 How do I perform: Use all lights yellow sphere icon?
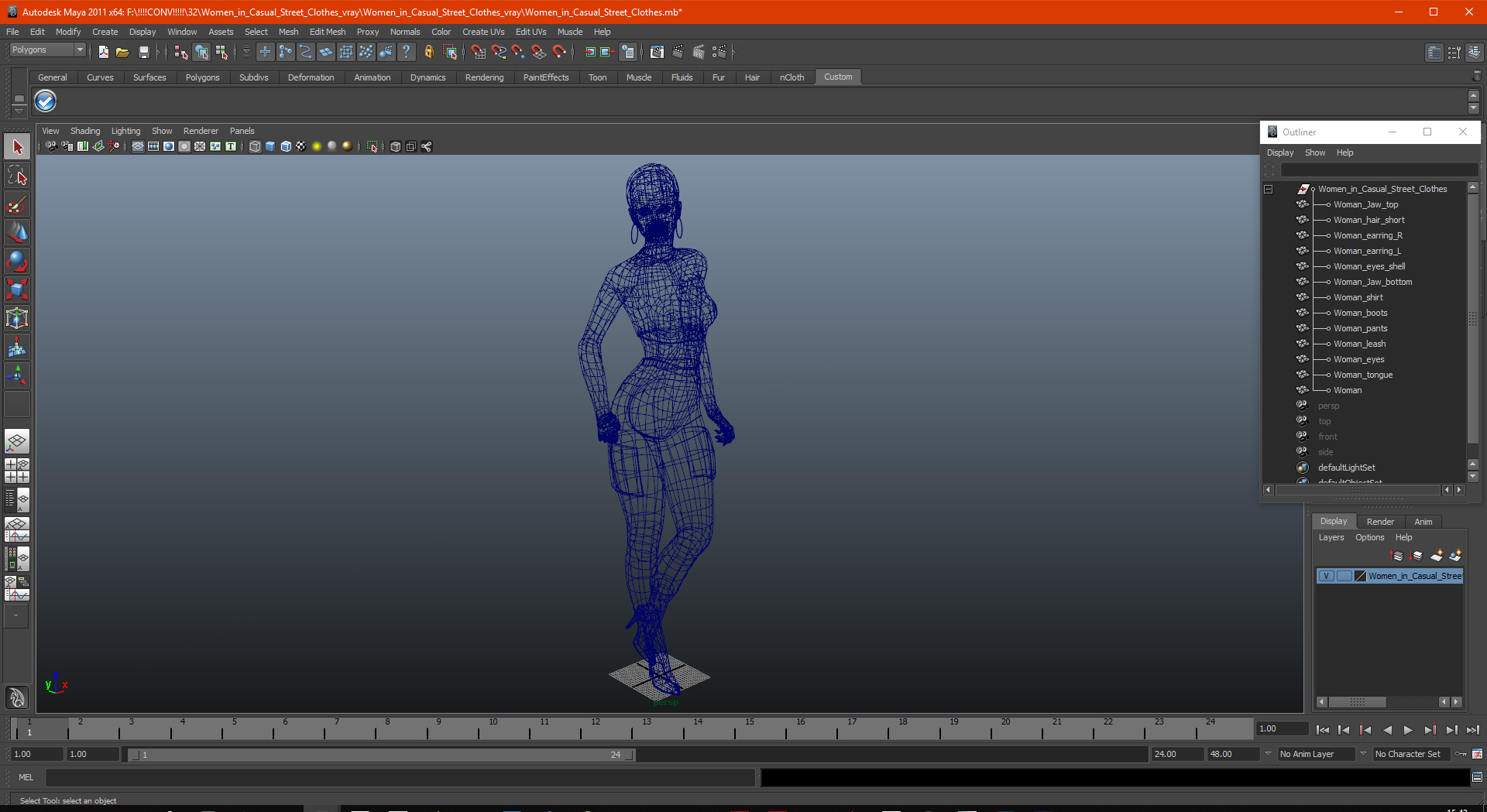(317, 146)
